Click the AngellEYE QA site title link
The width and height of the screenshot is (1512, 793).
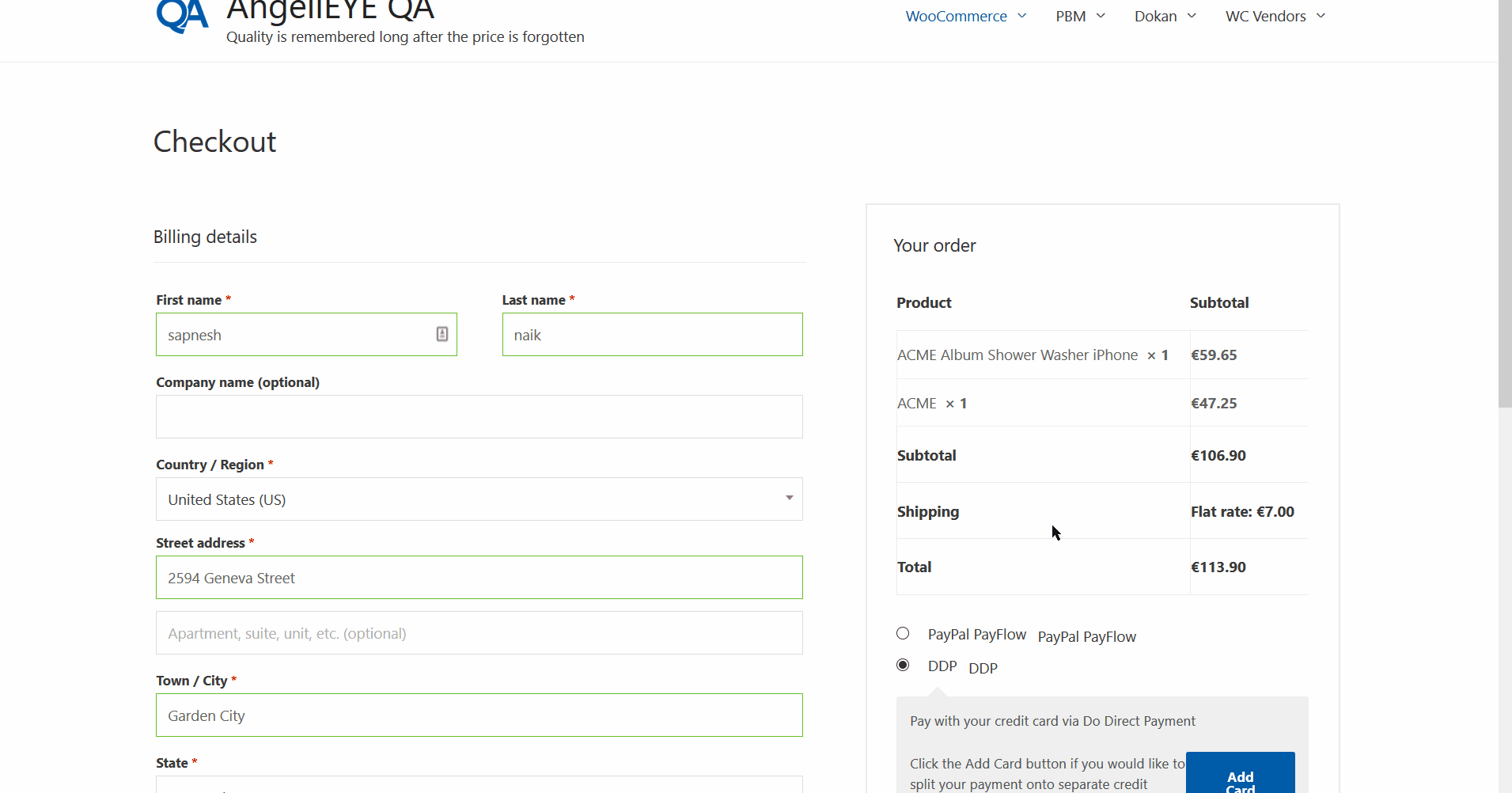pos(330,10)
